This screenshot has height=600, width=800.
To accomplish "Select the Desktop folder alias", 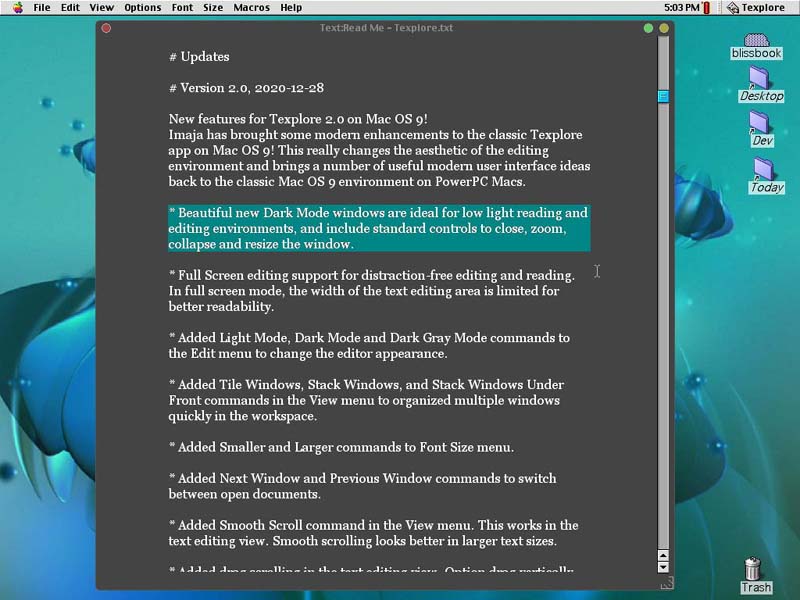I will tap(761, 85).
